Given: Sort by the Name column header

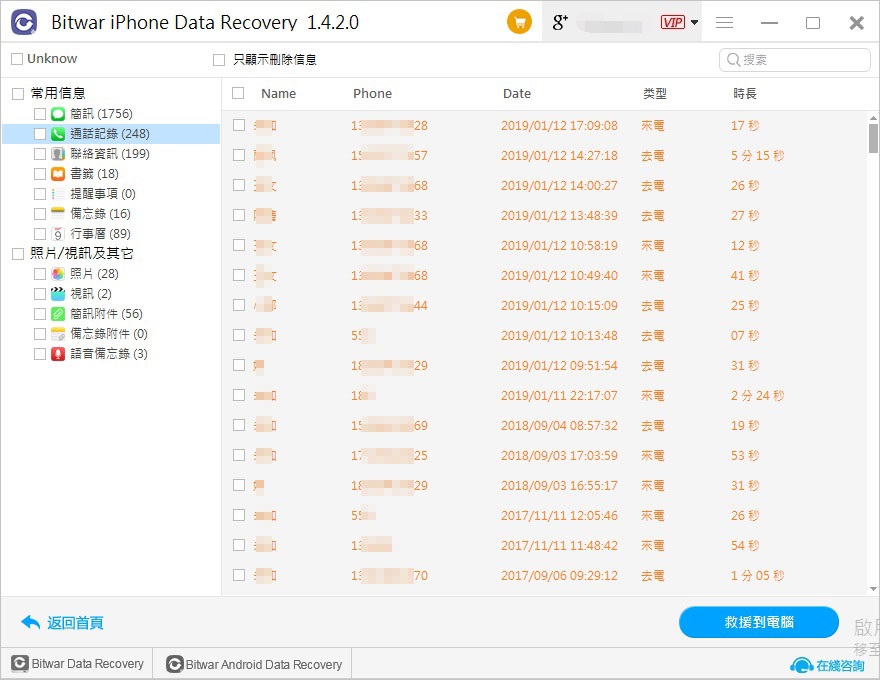Looking at the screenshot, I should (278, 94).
